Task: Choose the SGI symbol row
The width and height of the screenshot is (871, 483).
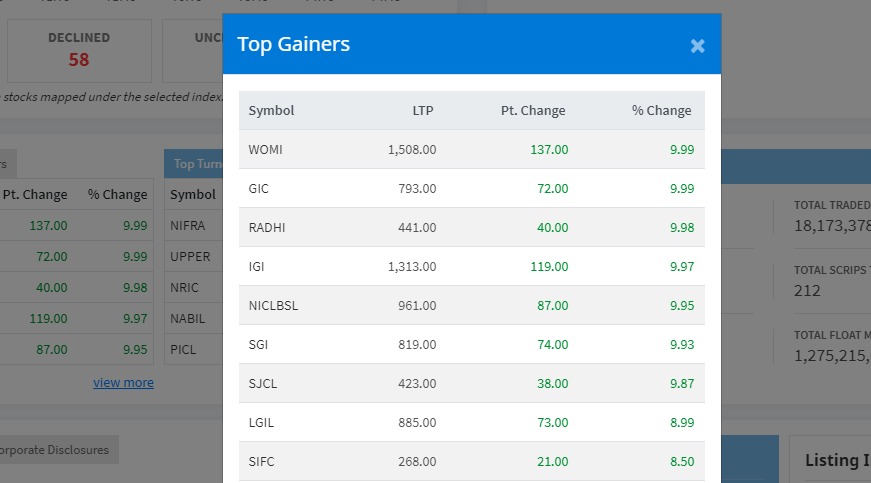Action: (472, 344)
